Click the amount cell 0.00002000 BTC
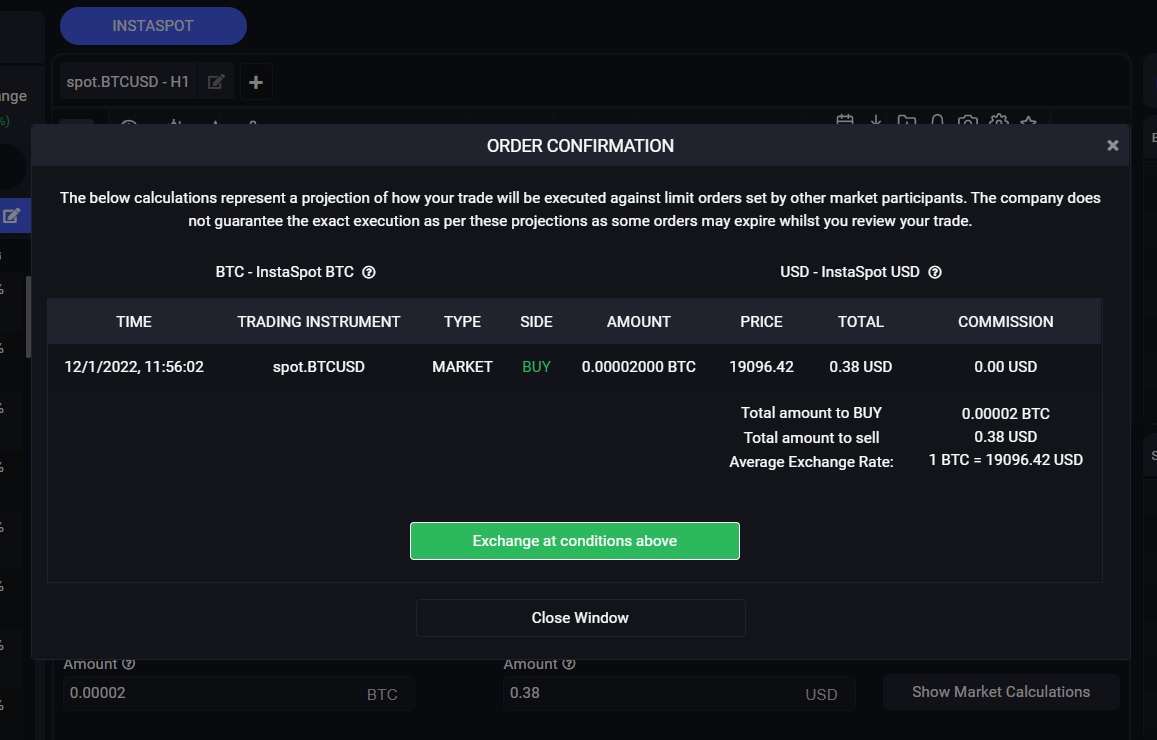Image resolution: width=1157 pixels, height=740 pixels. tap(639, 367)
